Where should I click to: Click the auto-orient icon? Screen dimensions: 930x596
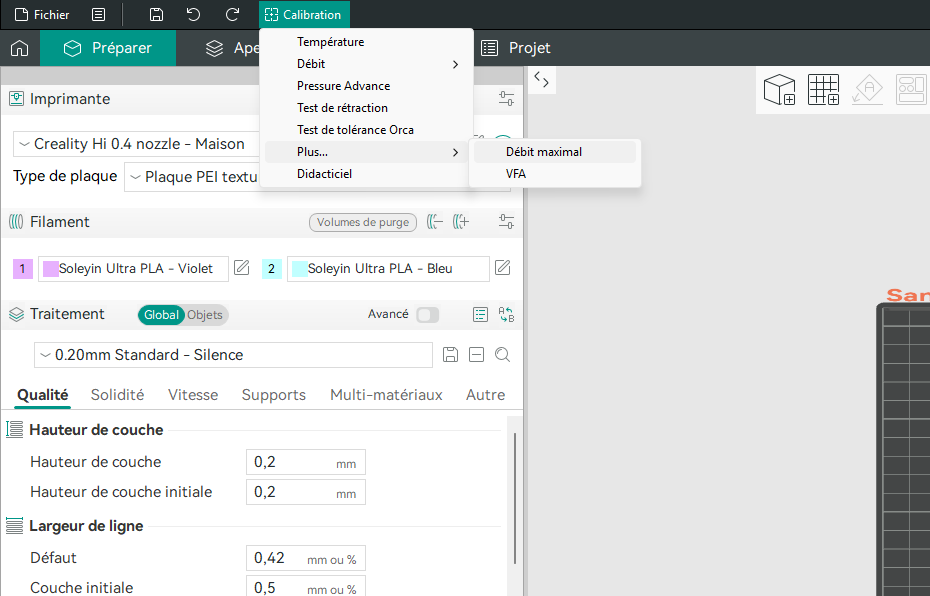868,90
